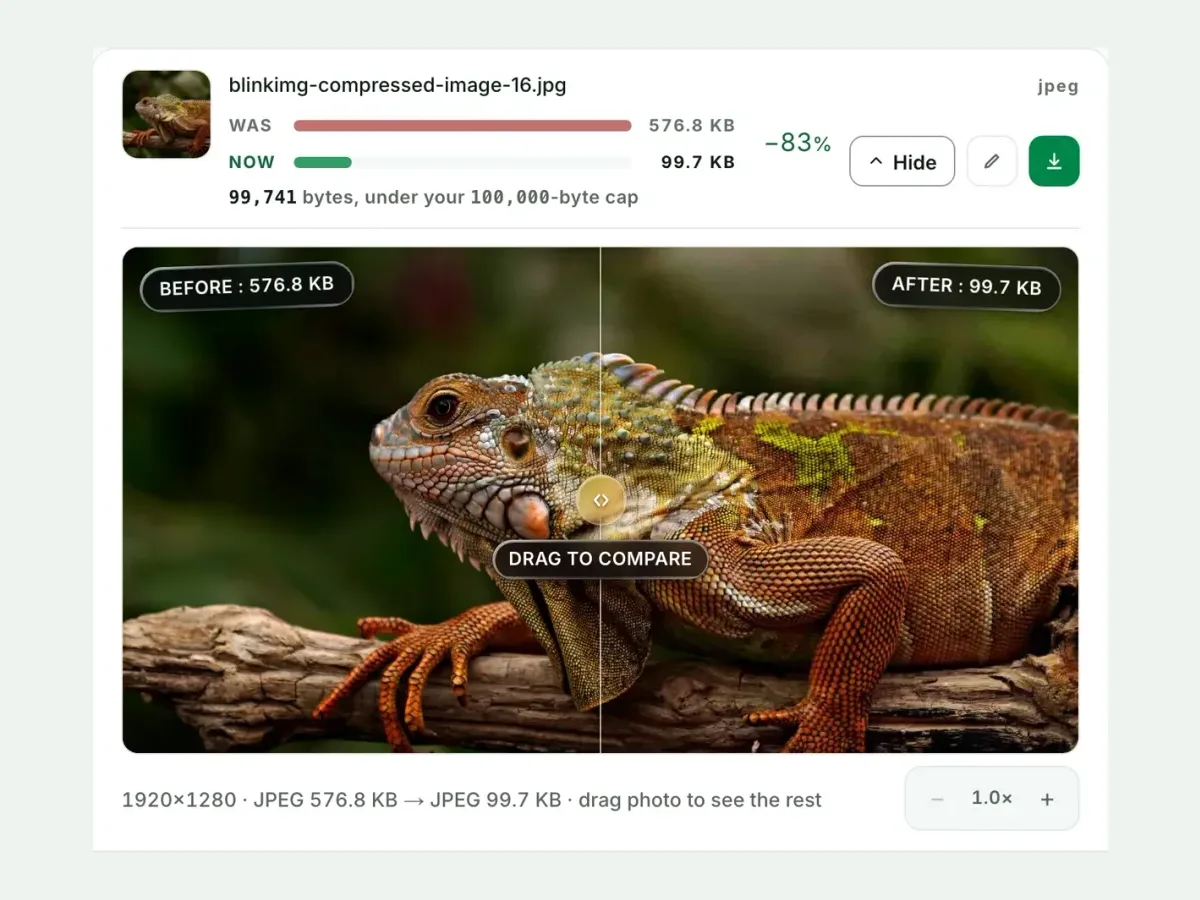Click the 'AFTER : 99.7 KB' label
Viewport: 1200px width, 900px height.
coord(966,286)
